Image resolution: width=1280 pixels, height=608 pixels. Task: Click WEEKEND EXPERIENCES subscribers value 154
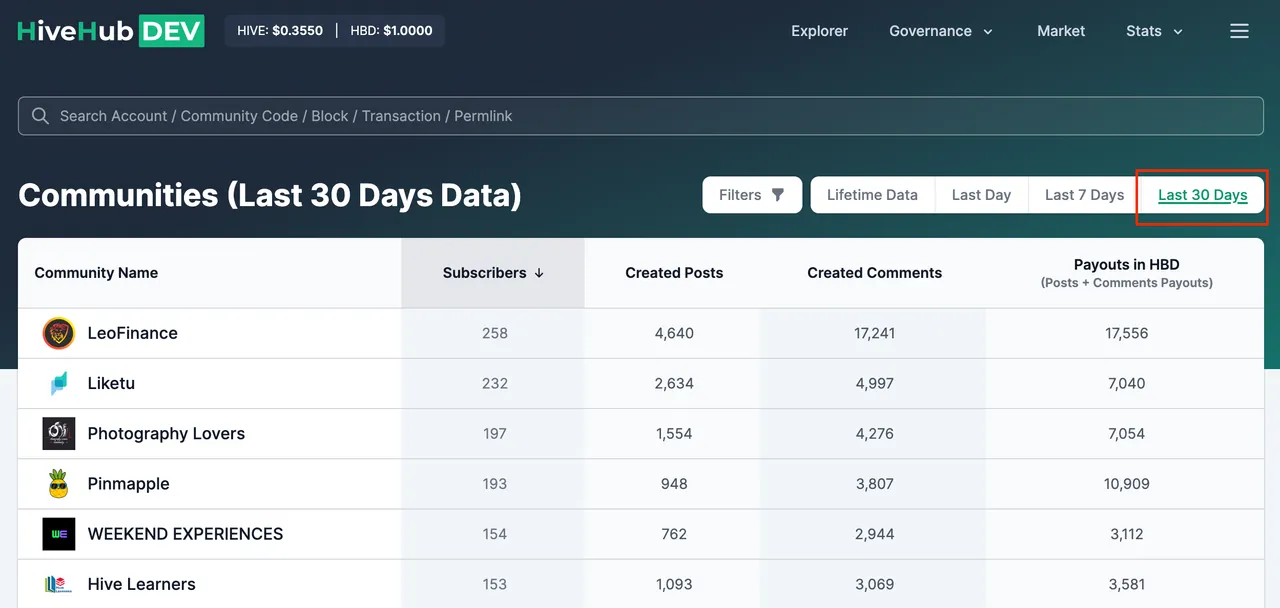[x=495, y=534]
